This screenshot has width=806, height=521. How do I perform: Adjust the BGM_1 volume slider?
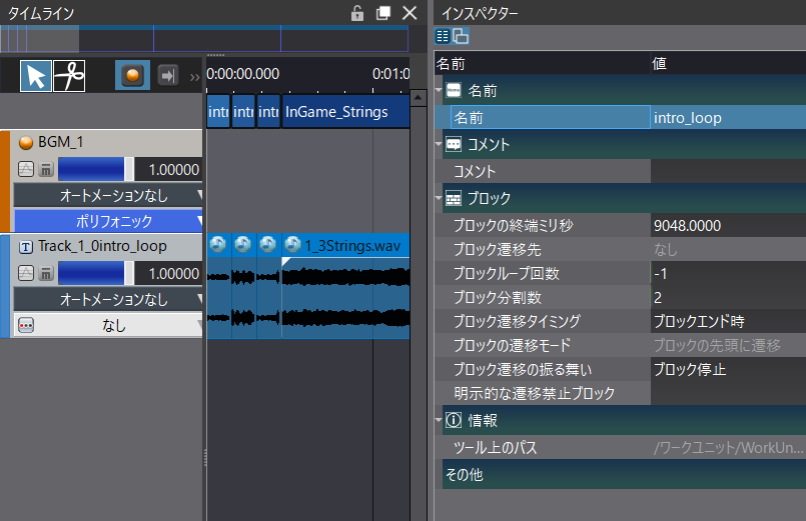coord(96,169)
